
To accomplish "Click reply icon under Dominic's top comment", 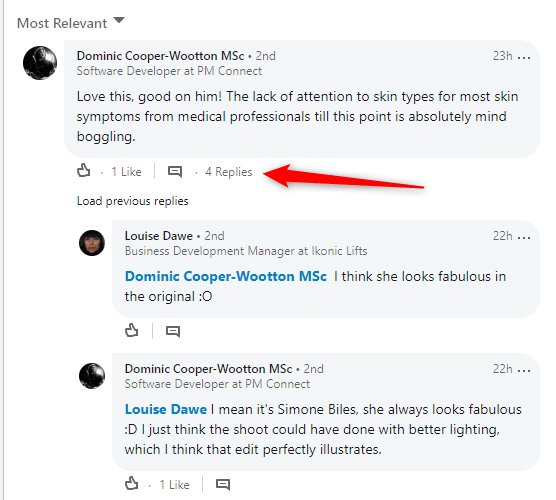I will 175,172.
